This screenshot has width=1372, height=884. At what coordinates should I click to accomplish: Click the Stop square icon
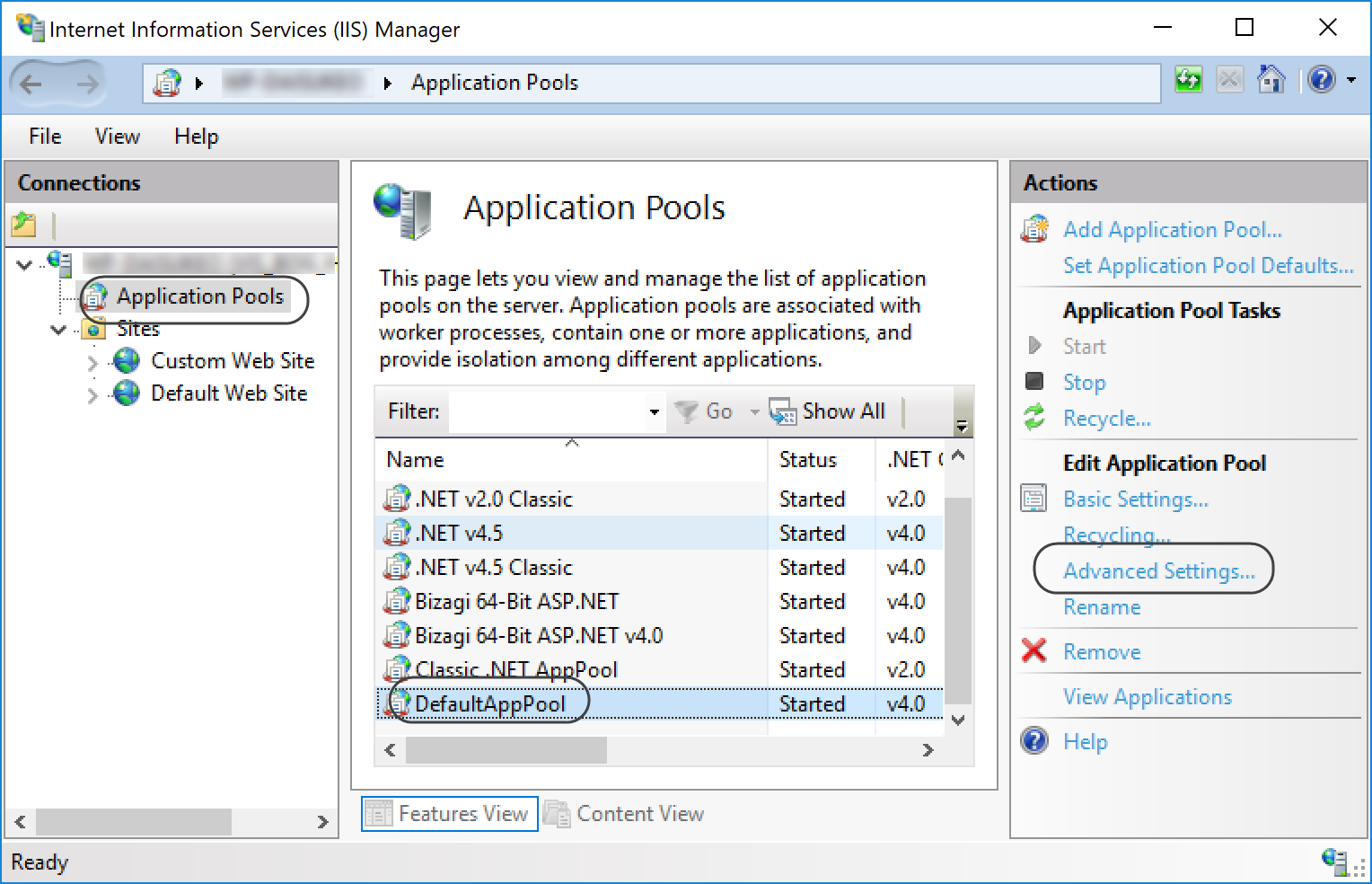(x=1034, y=381)
